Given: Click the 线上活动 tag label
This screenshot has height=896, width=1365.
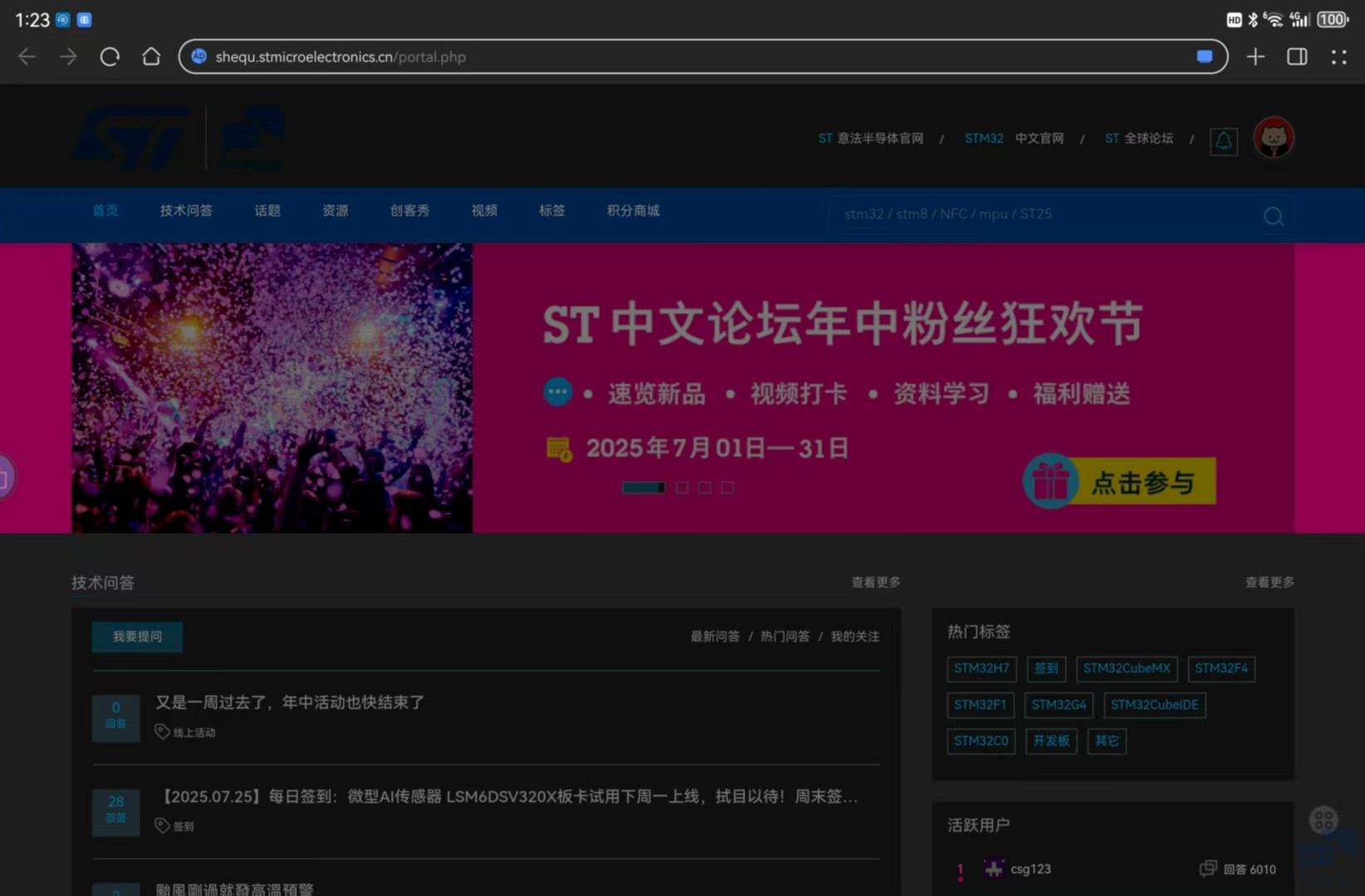Looking at the screenshot, I should tap(194, 732).
